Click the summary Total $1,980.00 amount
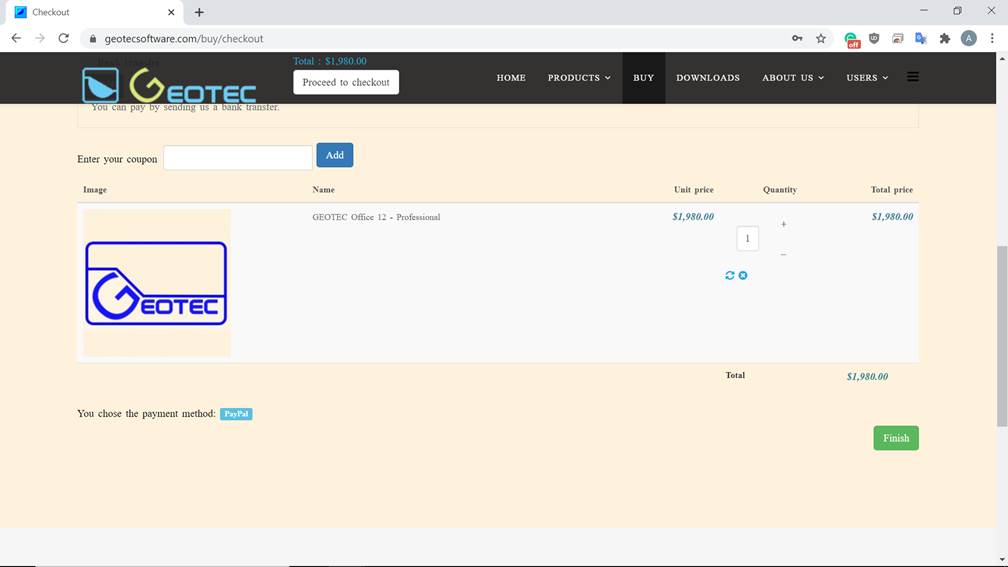Viewport: 1008px width, 567px height. [867, 377]
